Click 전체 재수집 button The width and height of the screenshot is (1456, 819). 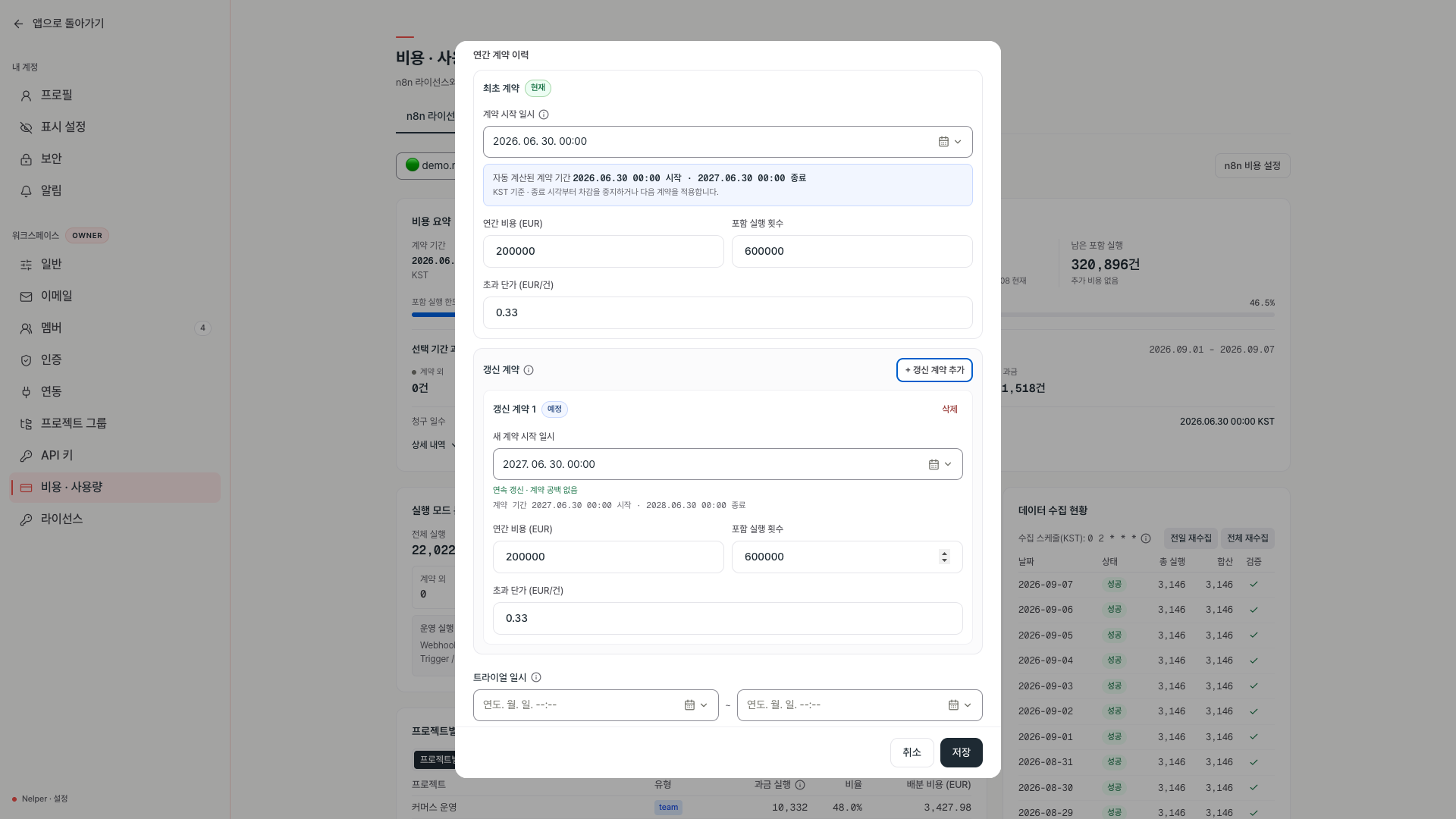[x=1247, y=538]
